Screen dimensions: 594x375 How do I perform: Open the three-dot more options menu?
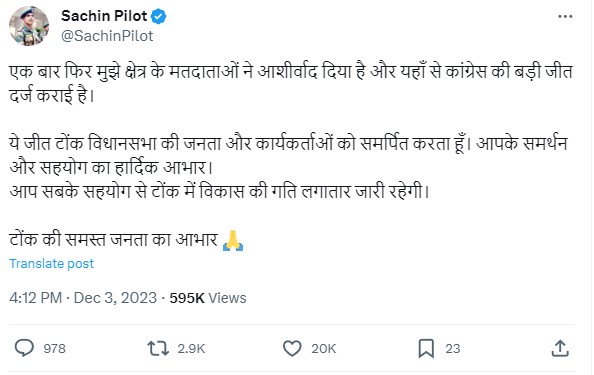(x=565, y=16)
